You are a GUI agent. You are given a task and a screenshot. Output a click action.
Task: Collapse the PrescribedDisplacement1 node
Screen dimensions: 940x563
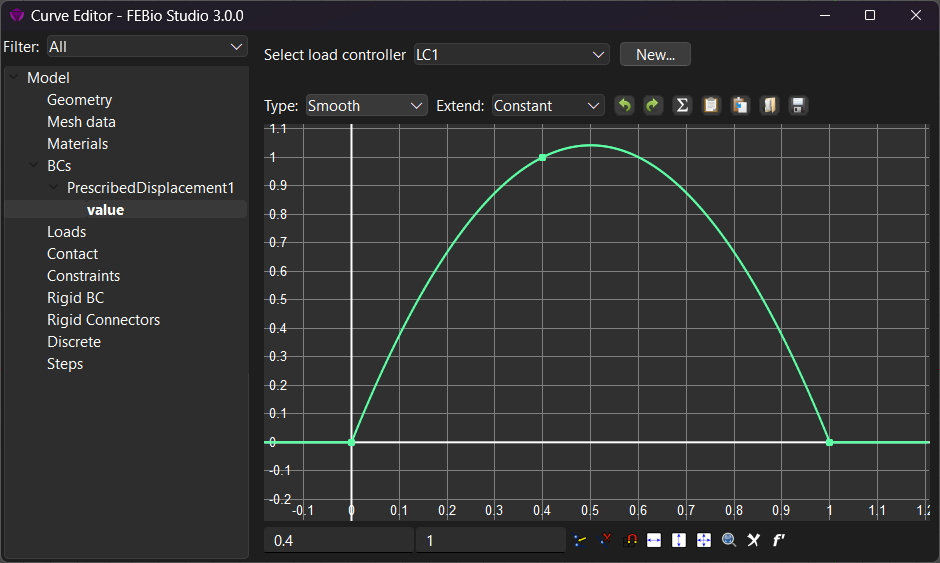(54, 187)
